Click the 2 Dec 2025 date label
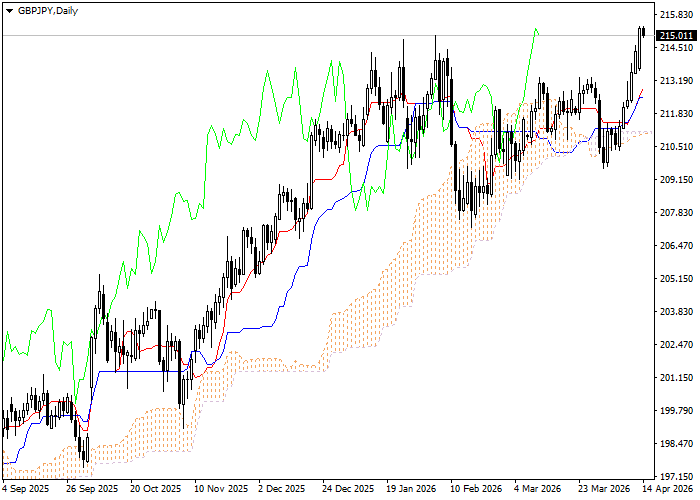 (281, 489)
